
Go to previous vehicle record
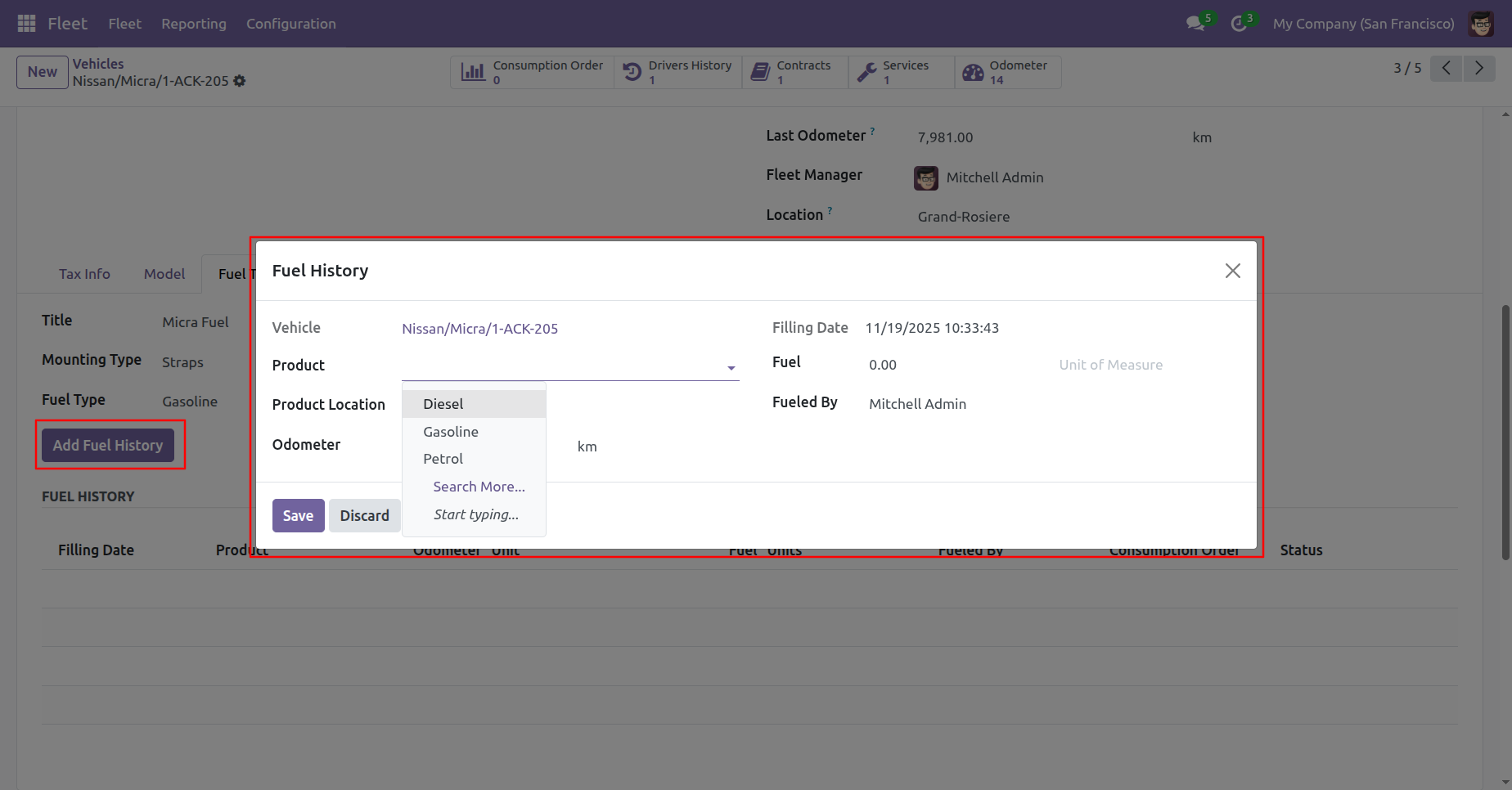[x=1447, y=68]
